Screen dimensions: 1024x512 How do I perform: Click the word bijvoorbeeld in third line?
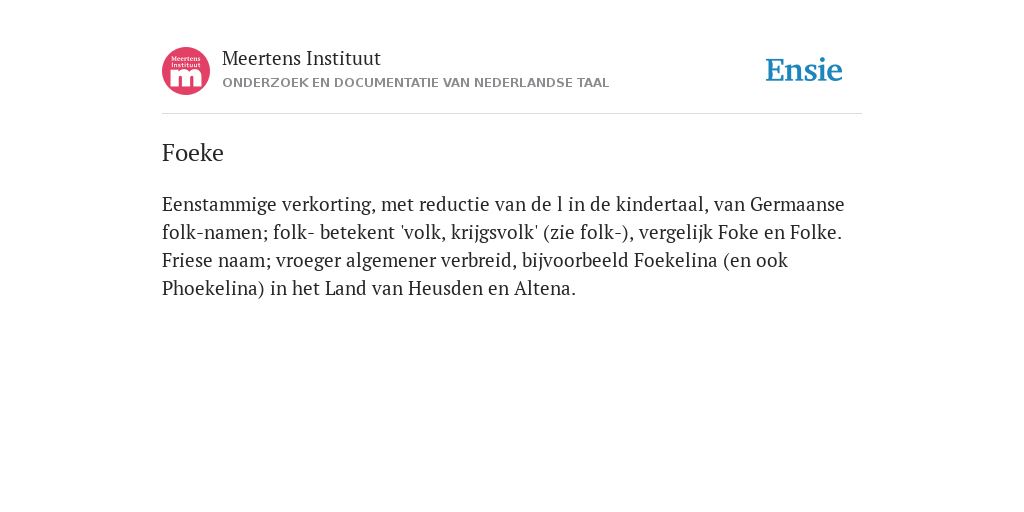click(x=575, y=261)
